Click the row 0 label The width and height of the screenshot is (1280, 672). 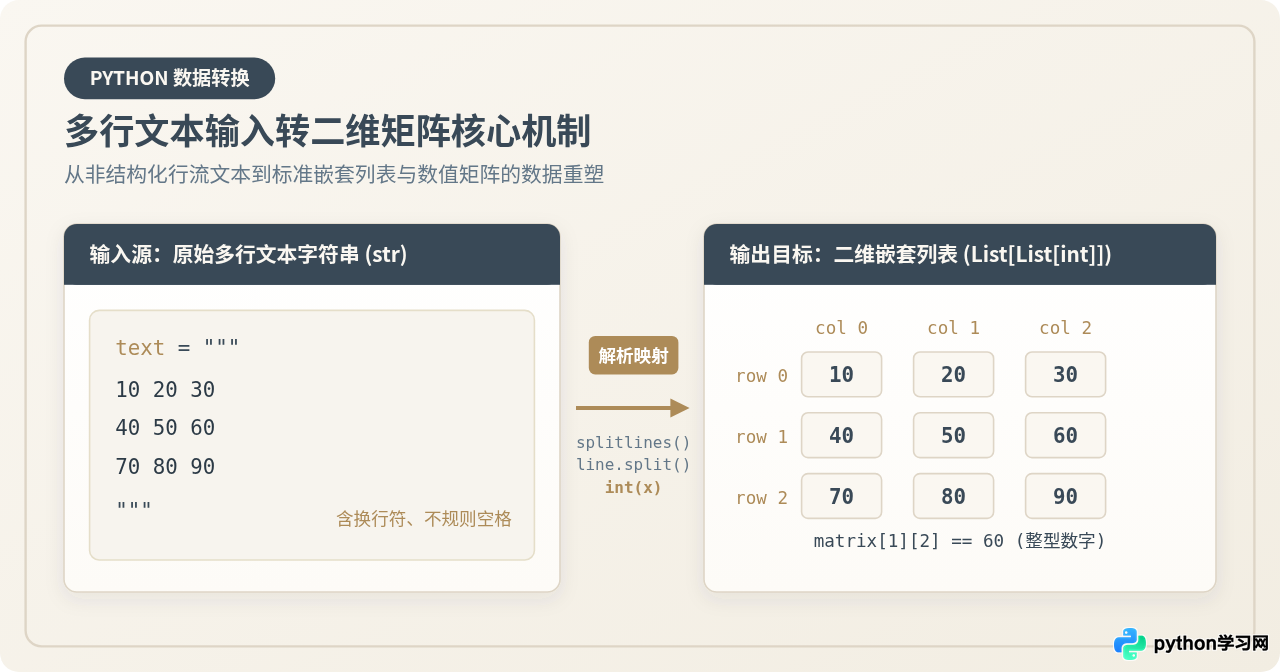coord(761,376)
